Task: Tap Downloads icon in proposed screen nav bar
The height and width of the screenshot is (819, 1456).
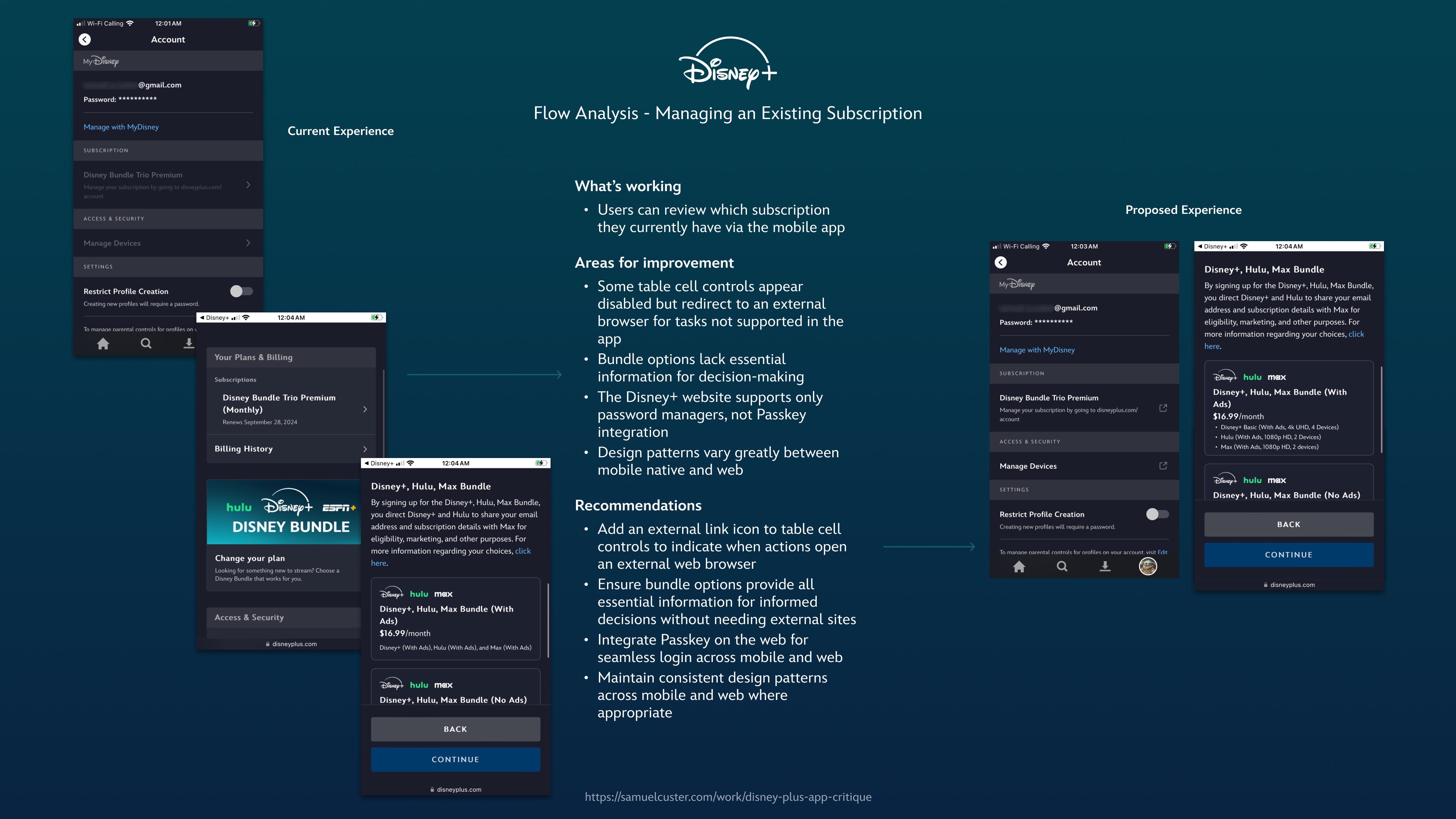Action: pyautogui.click(x=1105, y=566)
